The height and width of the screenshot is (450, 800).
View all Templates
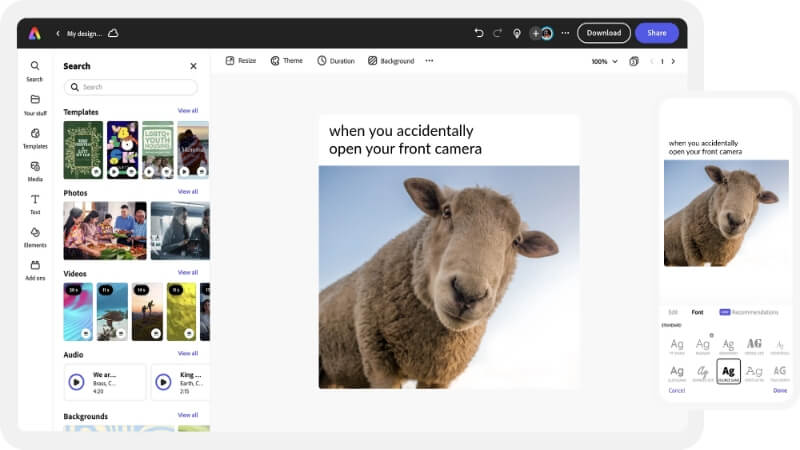[x=188, y=111]
